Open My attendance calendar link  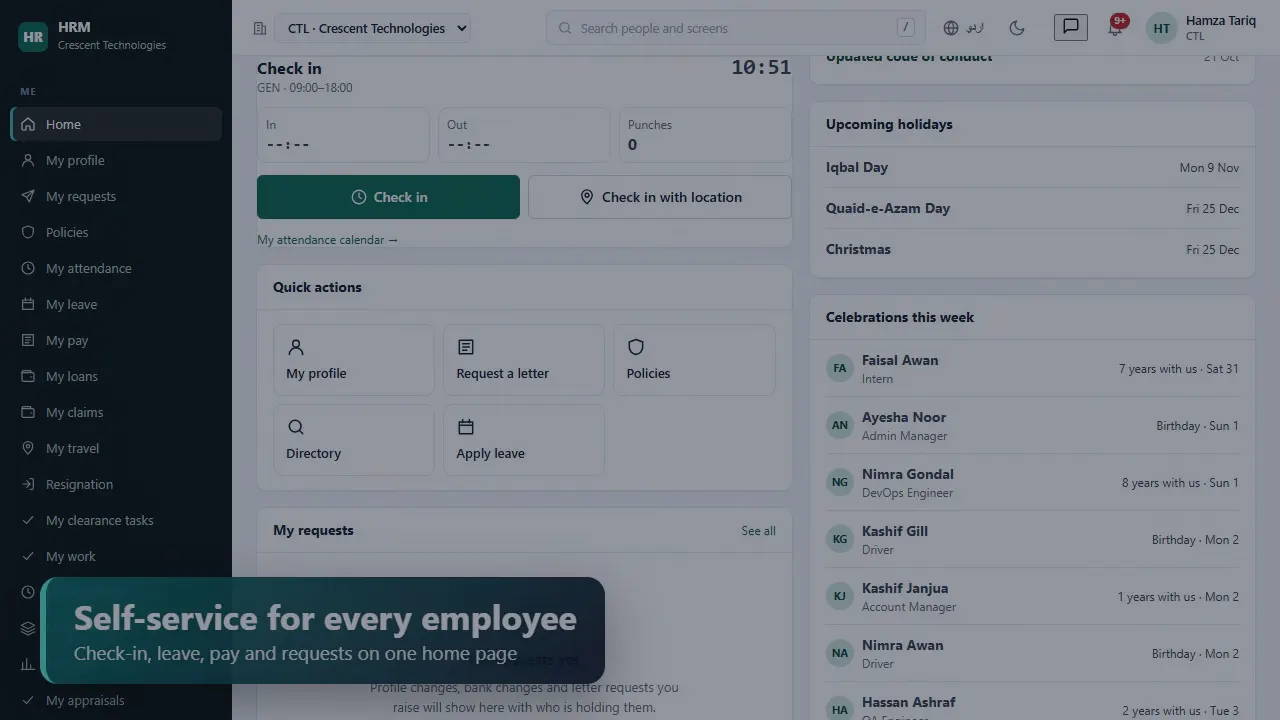(x=327, y=240)
